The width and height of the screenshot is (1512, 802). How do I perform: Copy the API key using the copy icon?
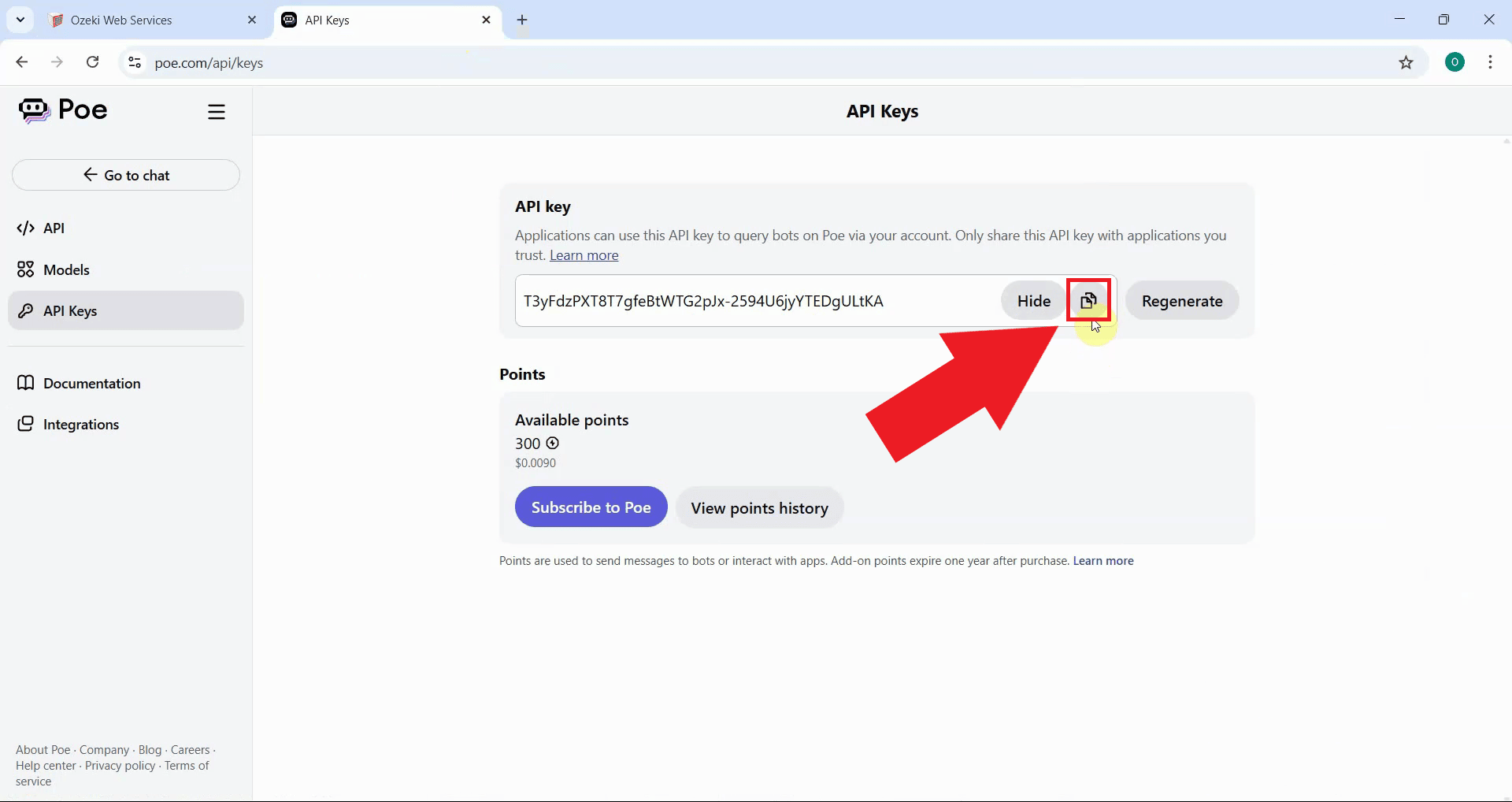click(x=1089, y=300)
